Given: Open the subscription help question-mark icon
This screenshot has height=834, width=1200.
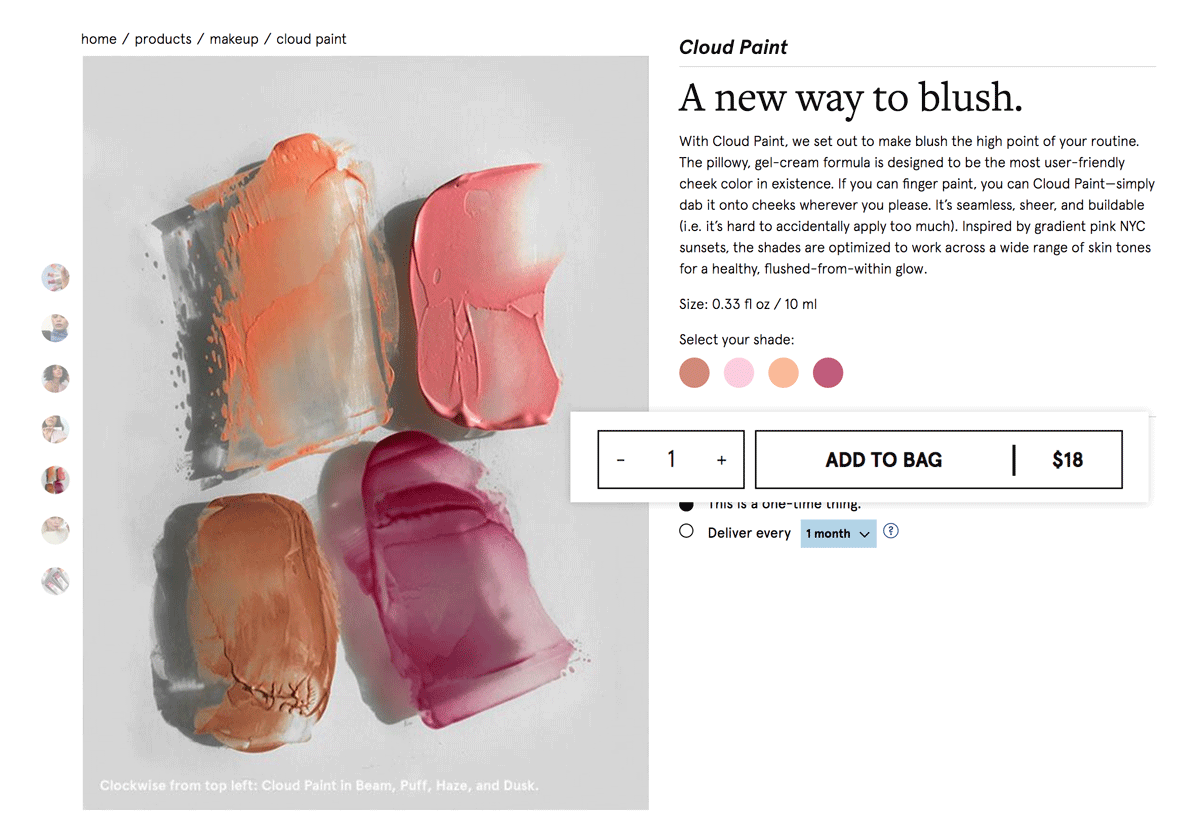Looking at the screenshot, I should 891,531.
